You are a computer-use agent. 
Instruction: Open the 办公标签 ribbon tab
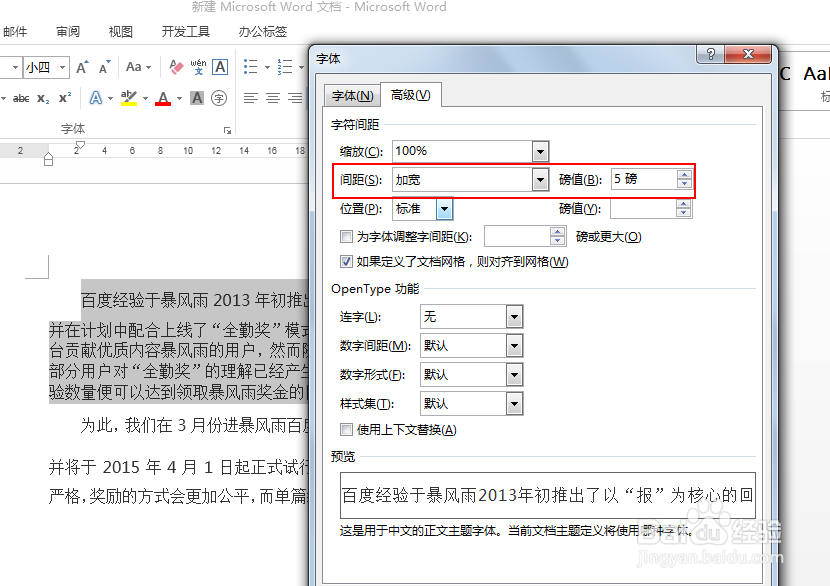point(263,32)
